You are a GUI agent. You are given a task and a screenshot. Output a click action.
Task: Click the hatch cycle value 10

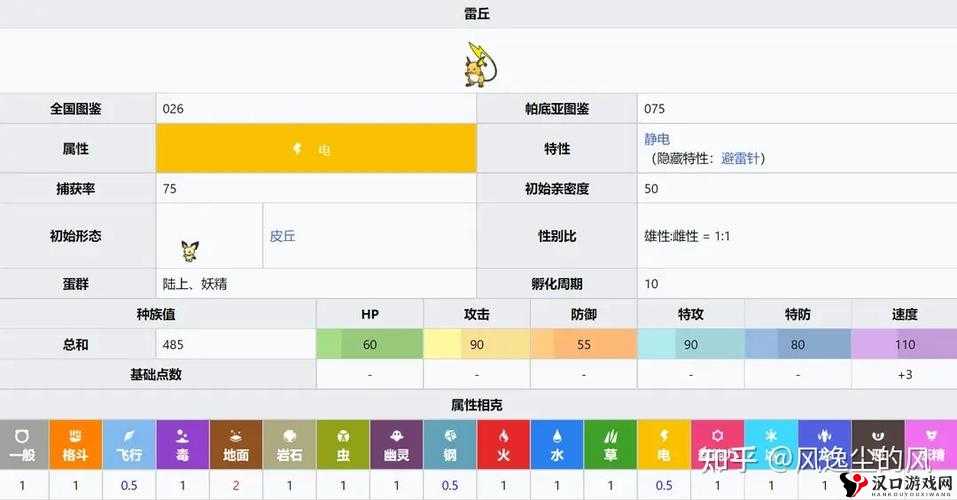[x=651, y=284]
